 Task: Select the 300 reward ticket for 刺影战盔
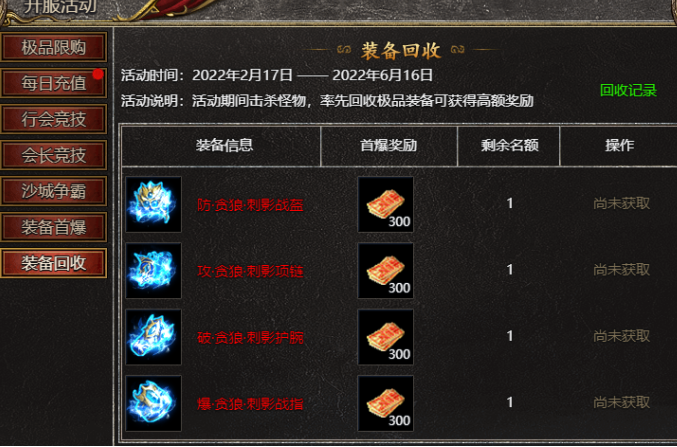click(386, 204)
